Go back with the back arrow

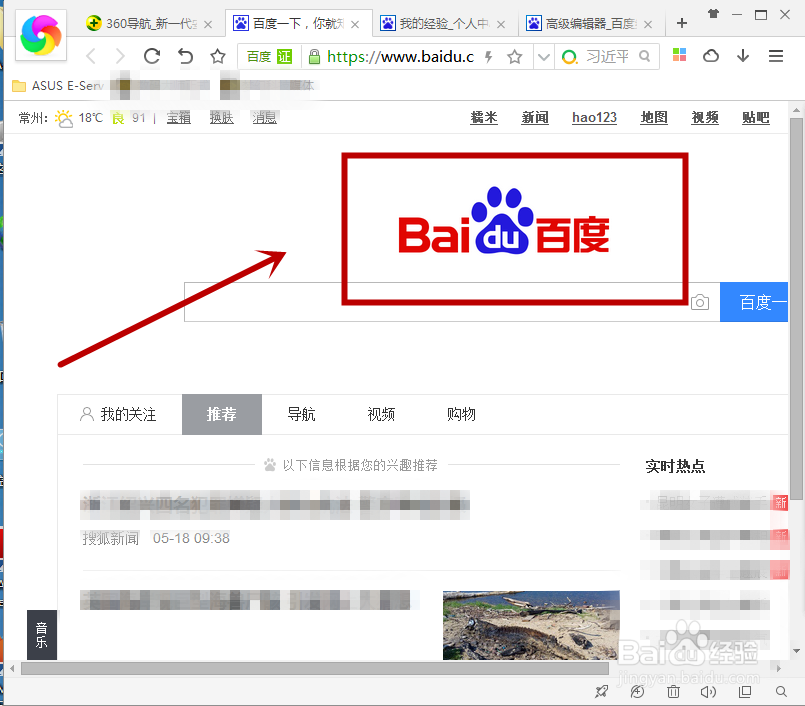[91, 56]
